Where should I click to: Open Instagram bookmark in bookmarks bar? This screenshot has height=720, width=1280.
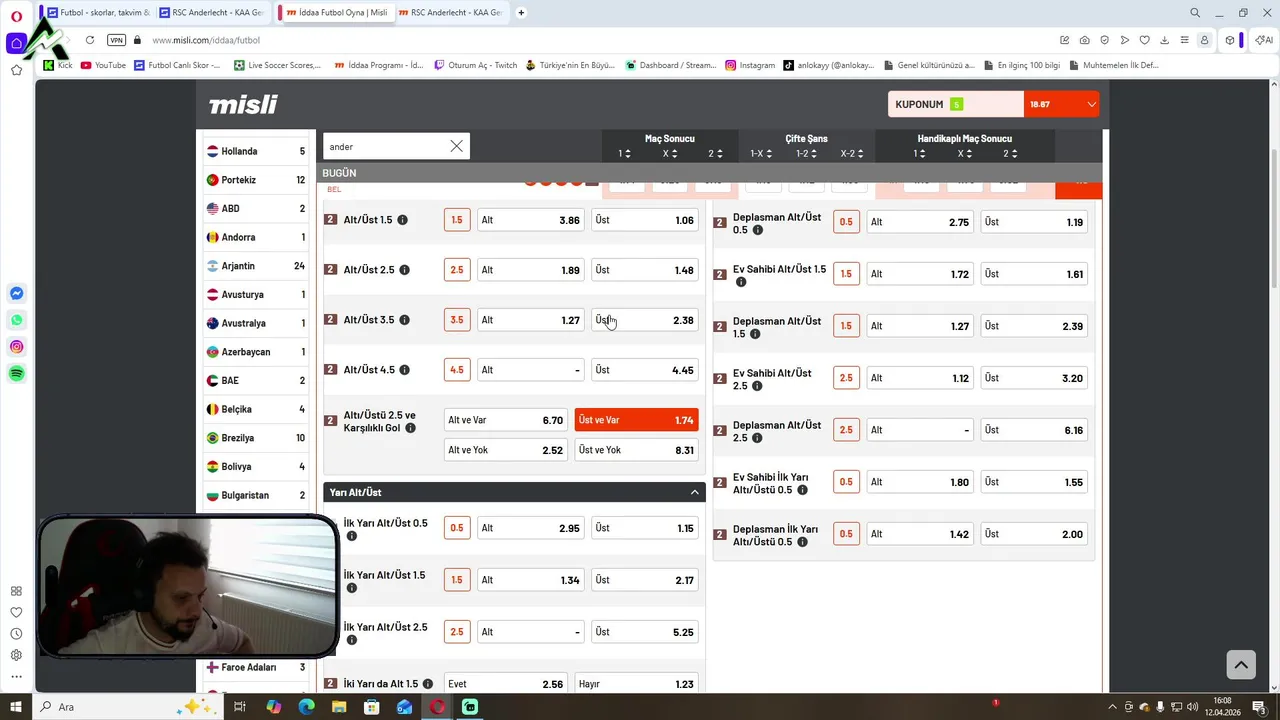[x=750, y=65]
